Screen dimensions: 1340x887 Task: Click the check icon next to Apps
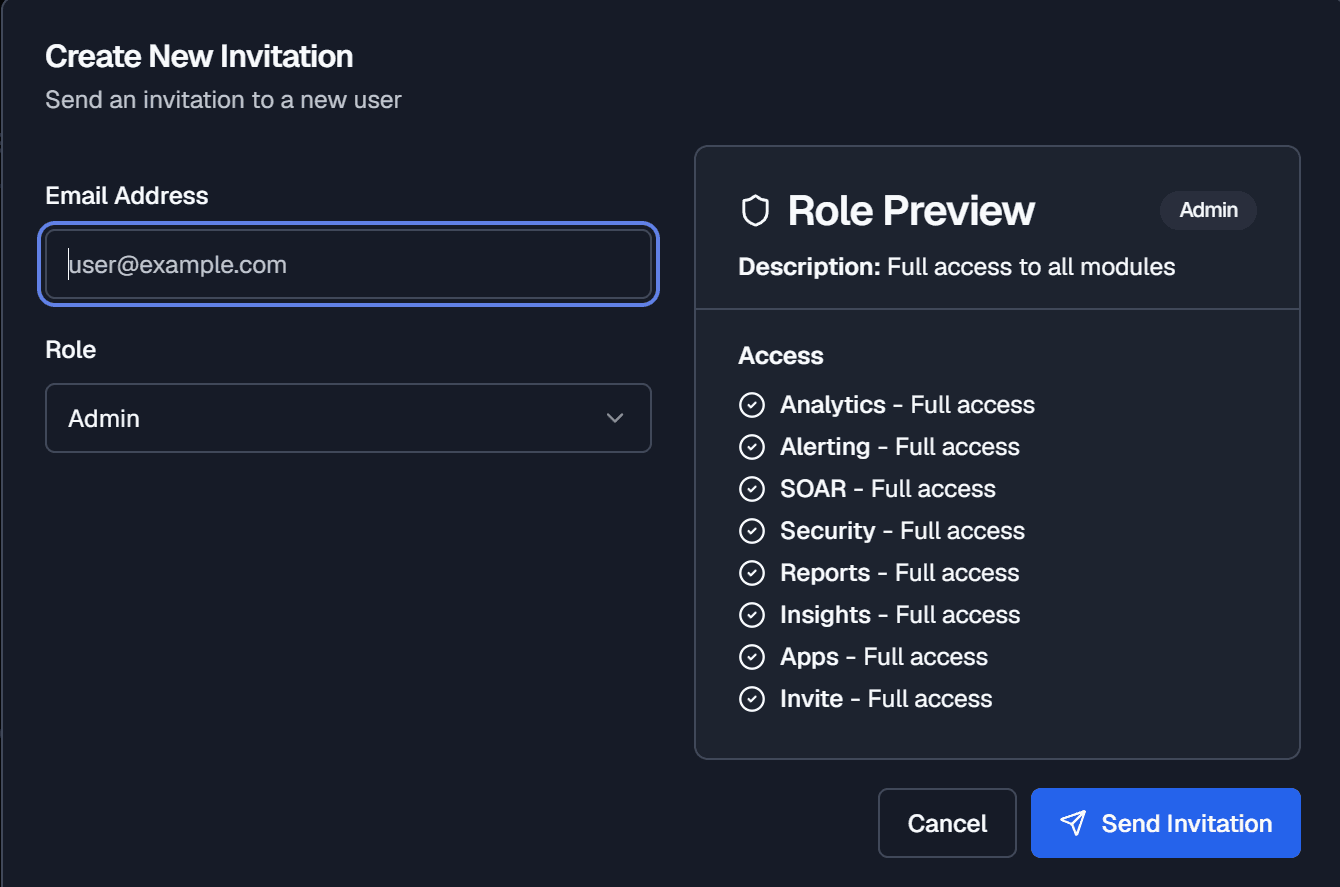coord(751,657)
